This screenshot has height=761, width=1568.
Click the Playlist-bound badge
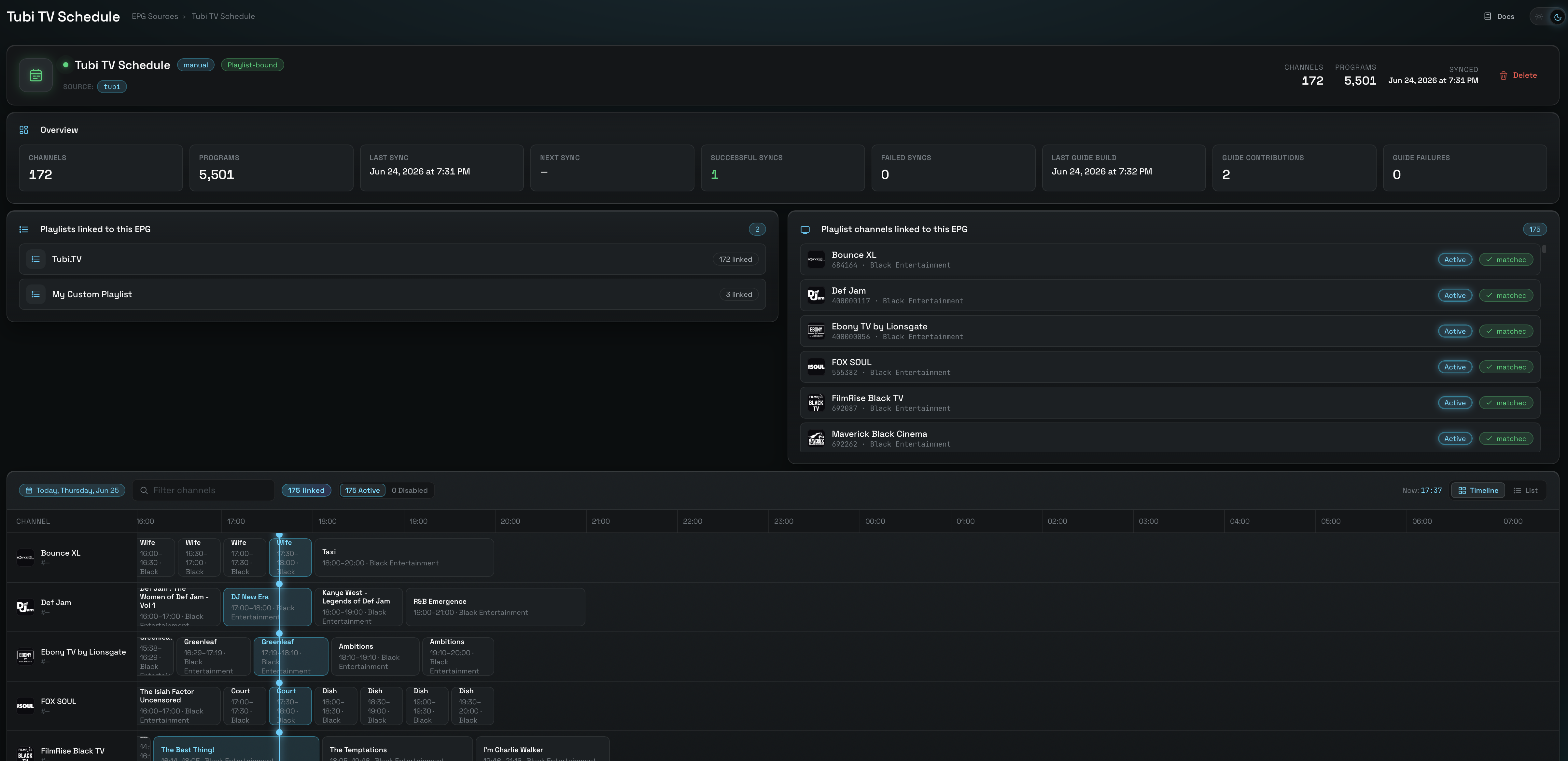(252, 65)
